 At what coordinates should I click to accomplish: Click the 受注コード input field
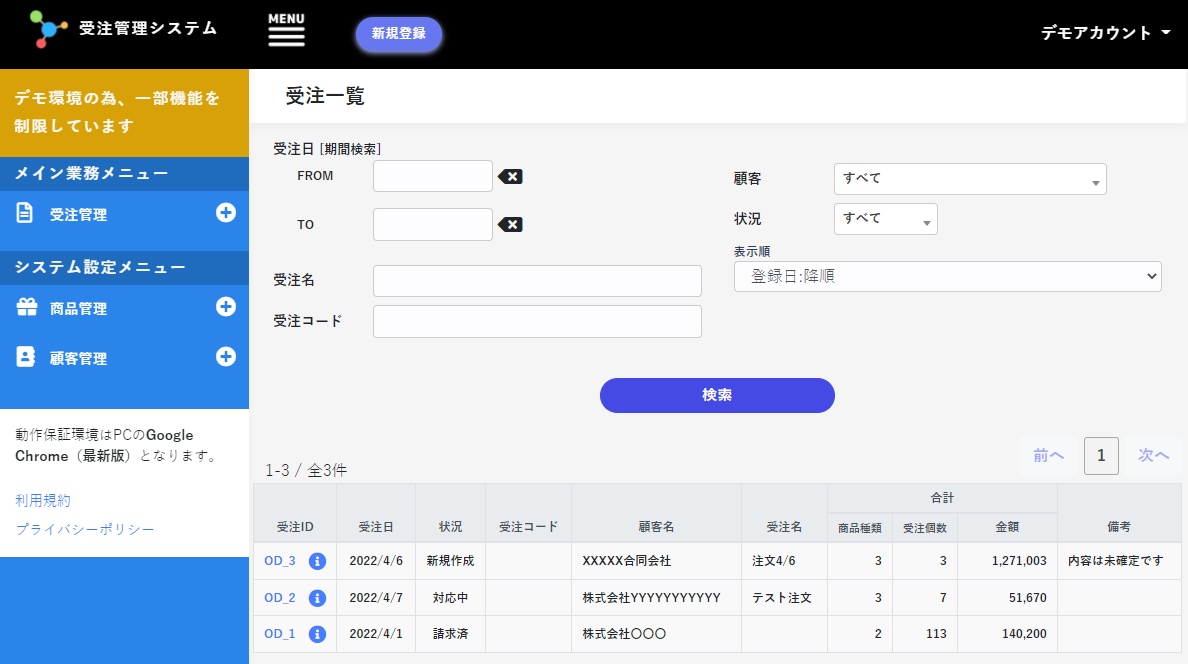click(x=537, y=321)
